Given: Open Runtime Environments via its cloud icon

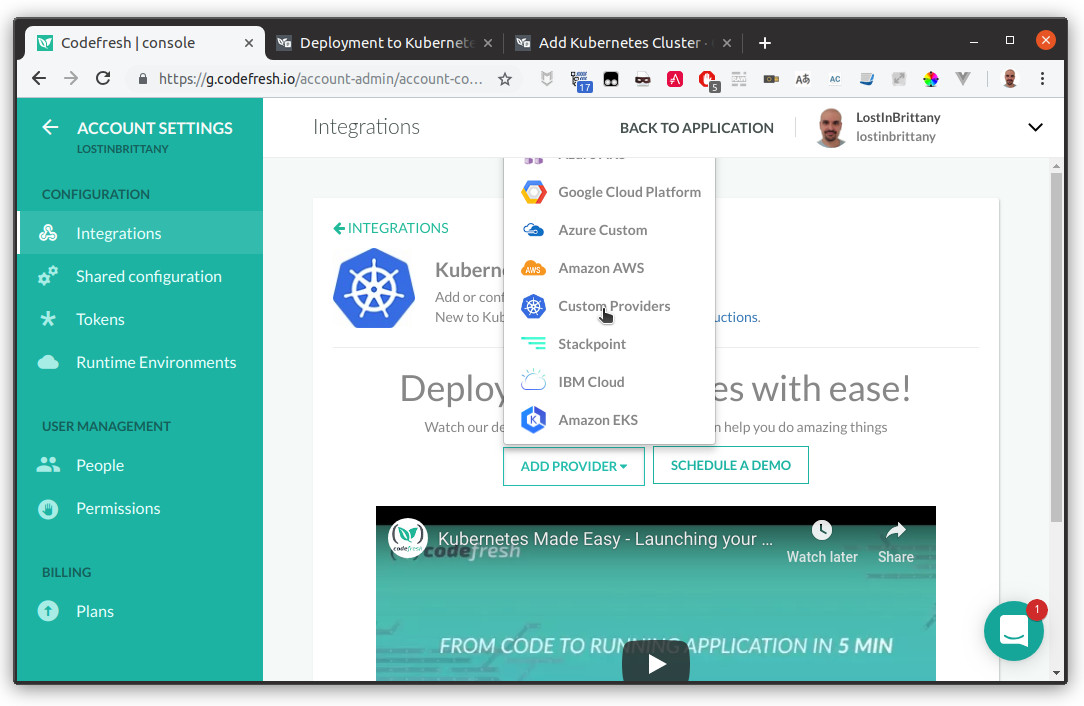Looking at the screenshot, I should [x=47, y=362].
